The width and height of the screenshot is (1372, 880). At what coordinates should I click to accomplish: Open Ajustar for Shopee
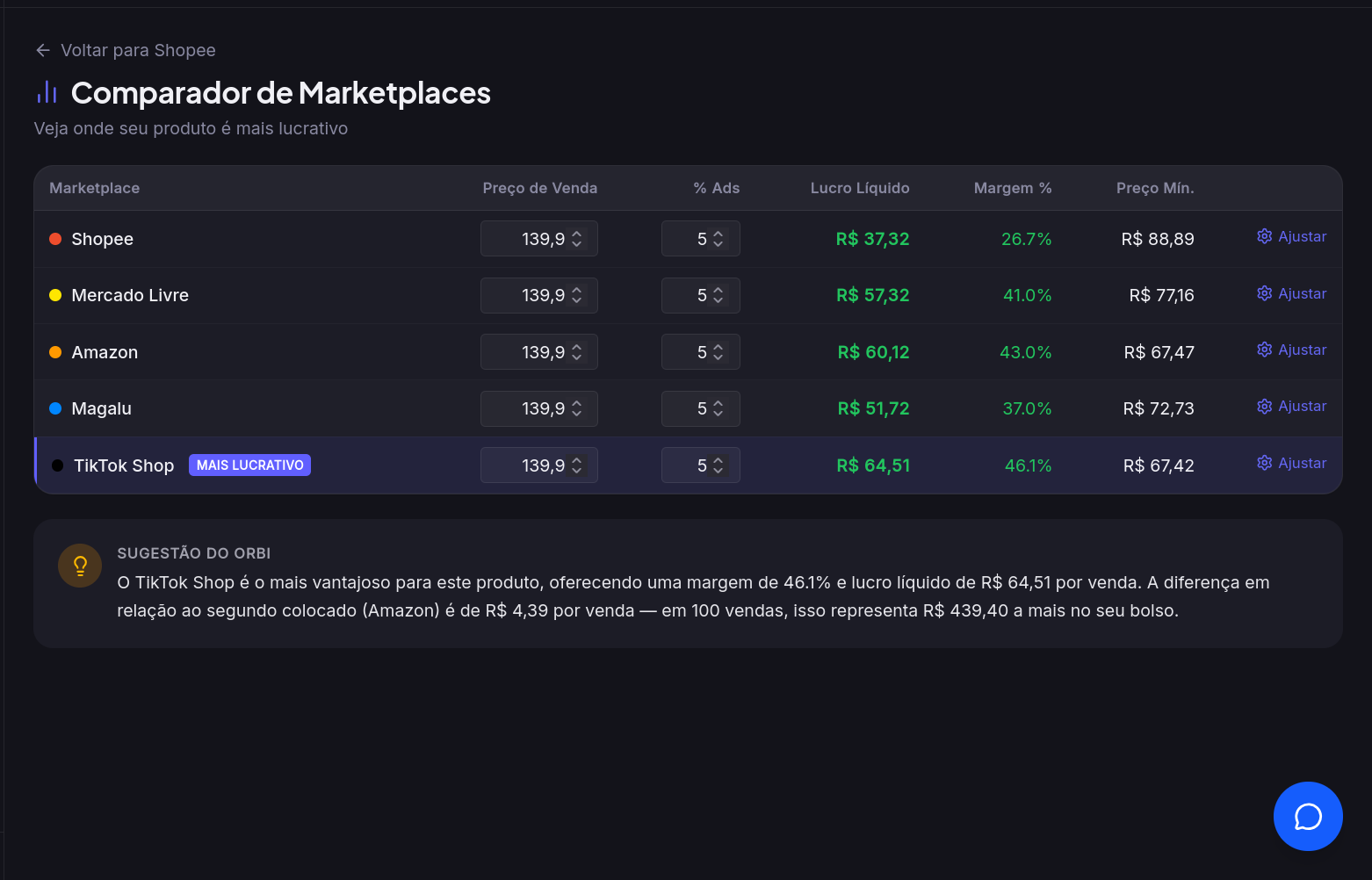pyautogui.click(x=1291, y=236)
